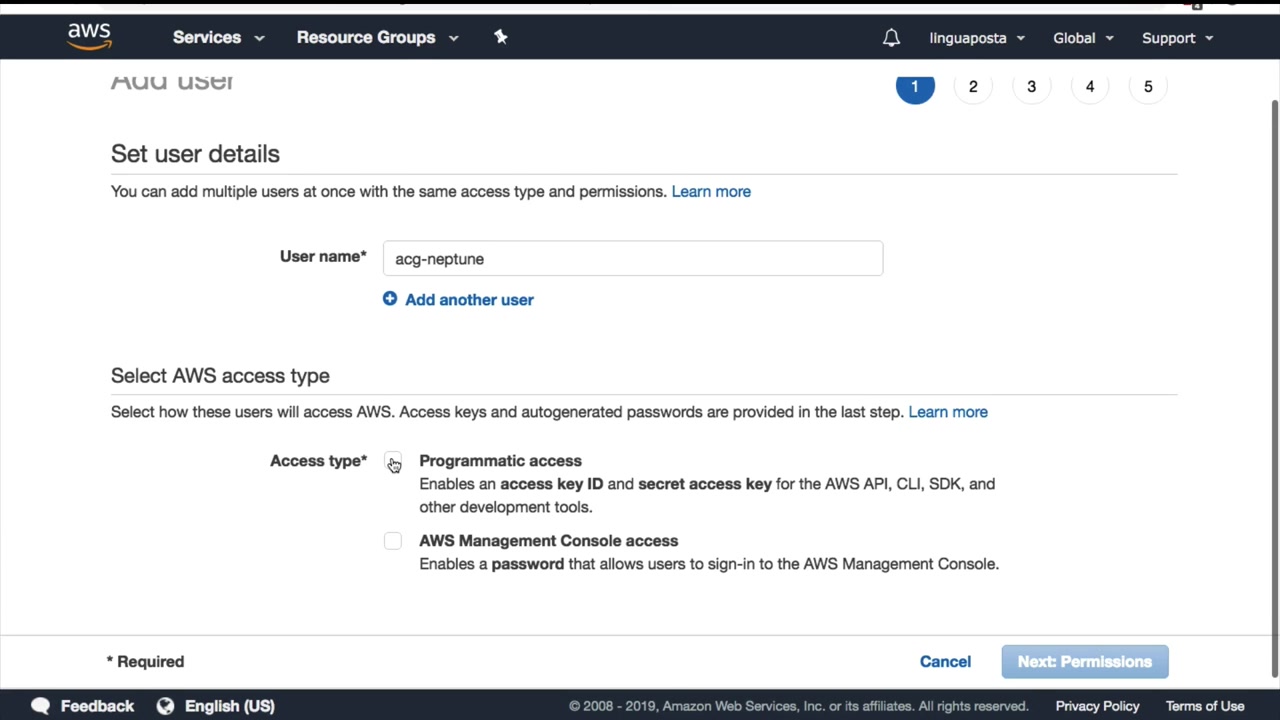Open the linguaposta account dropdown

977,38
